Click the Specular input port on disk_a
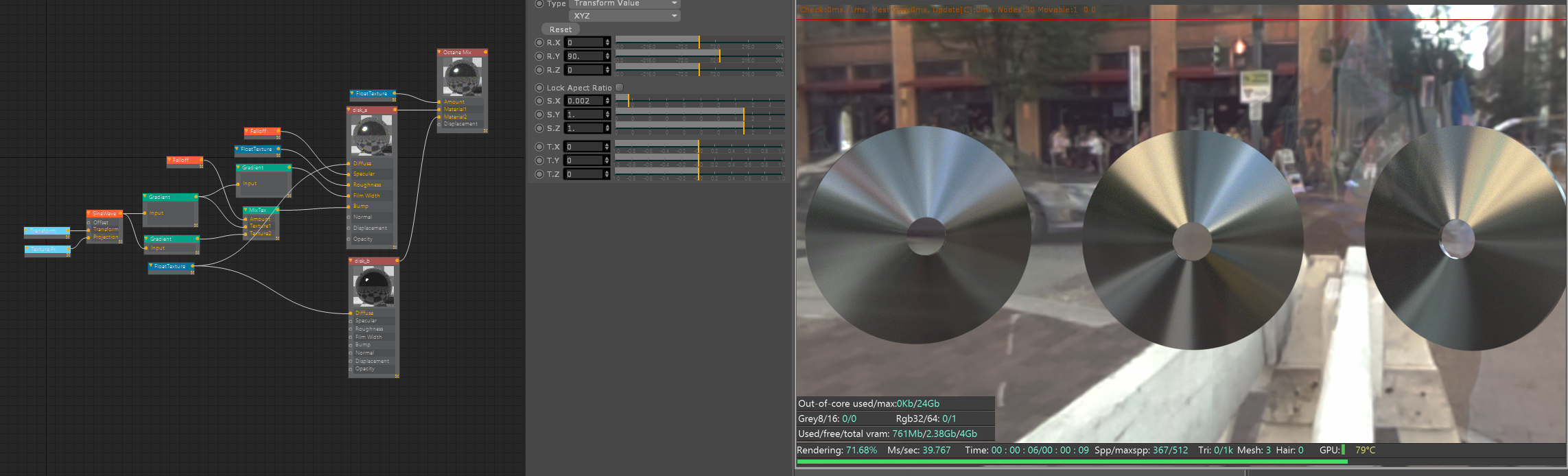This screenshot has height=476, width=1568. point(349,174)
